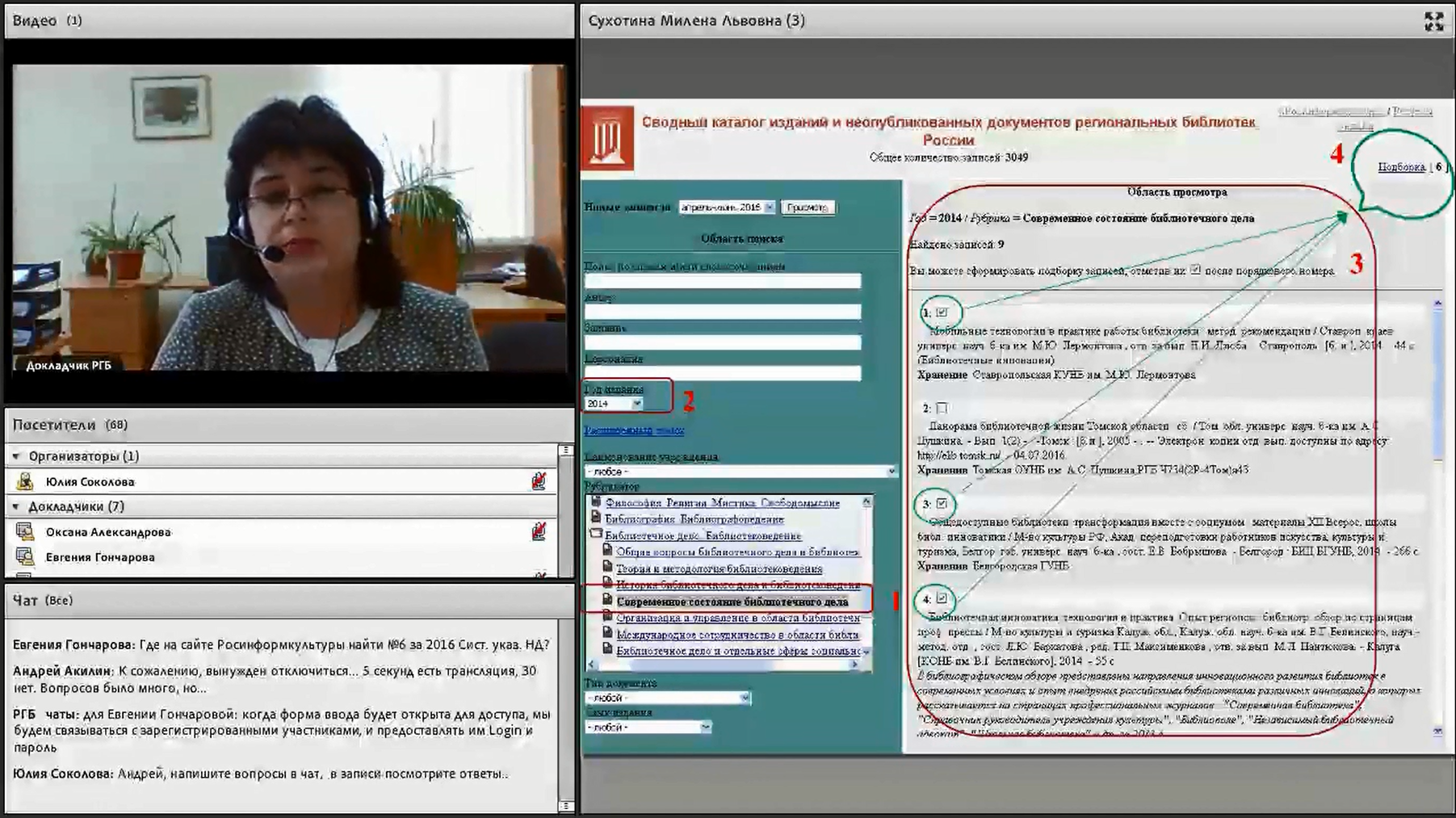Open the Подборка link

click(x=1401, y=167)
